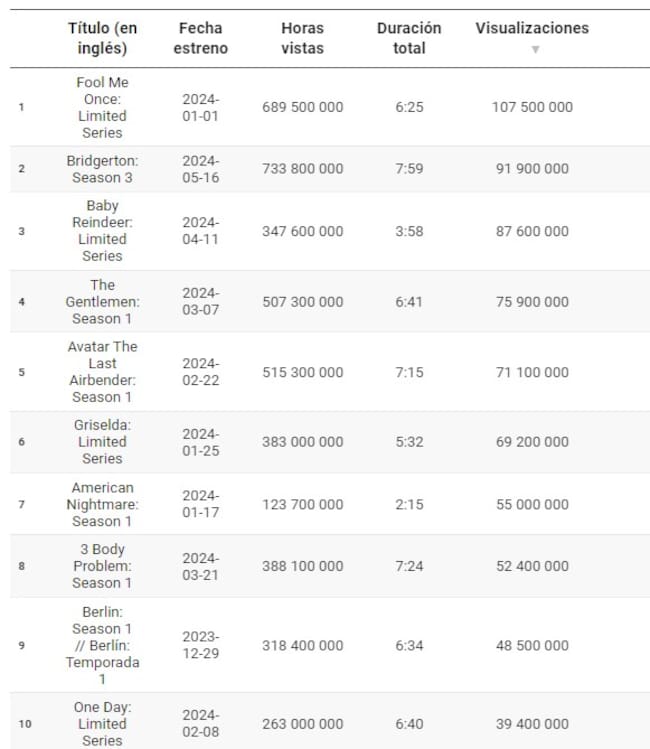Viewport: 650px width, 749px height.
Task: Select the 3 Body Problem: Season 1 title
Action: (102, 566)
